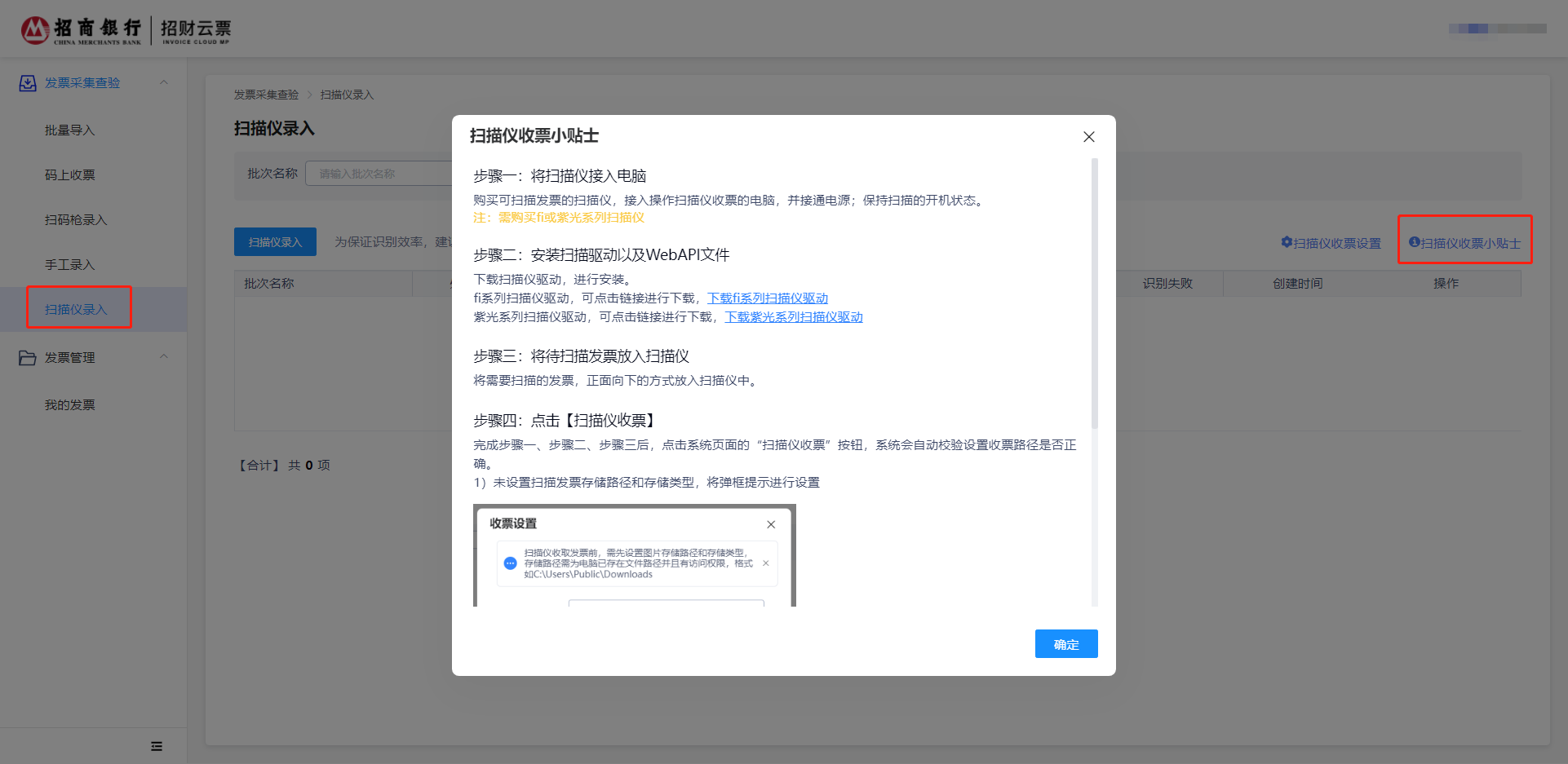Click the gear icon for scanner settings

(1287, 242)
